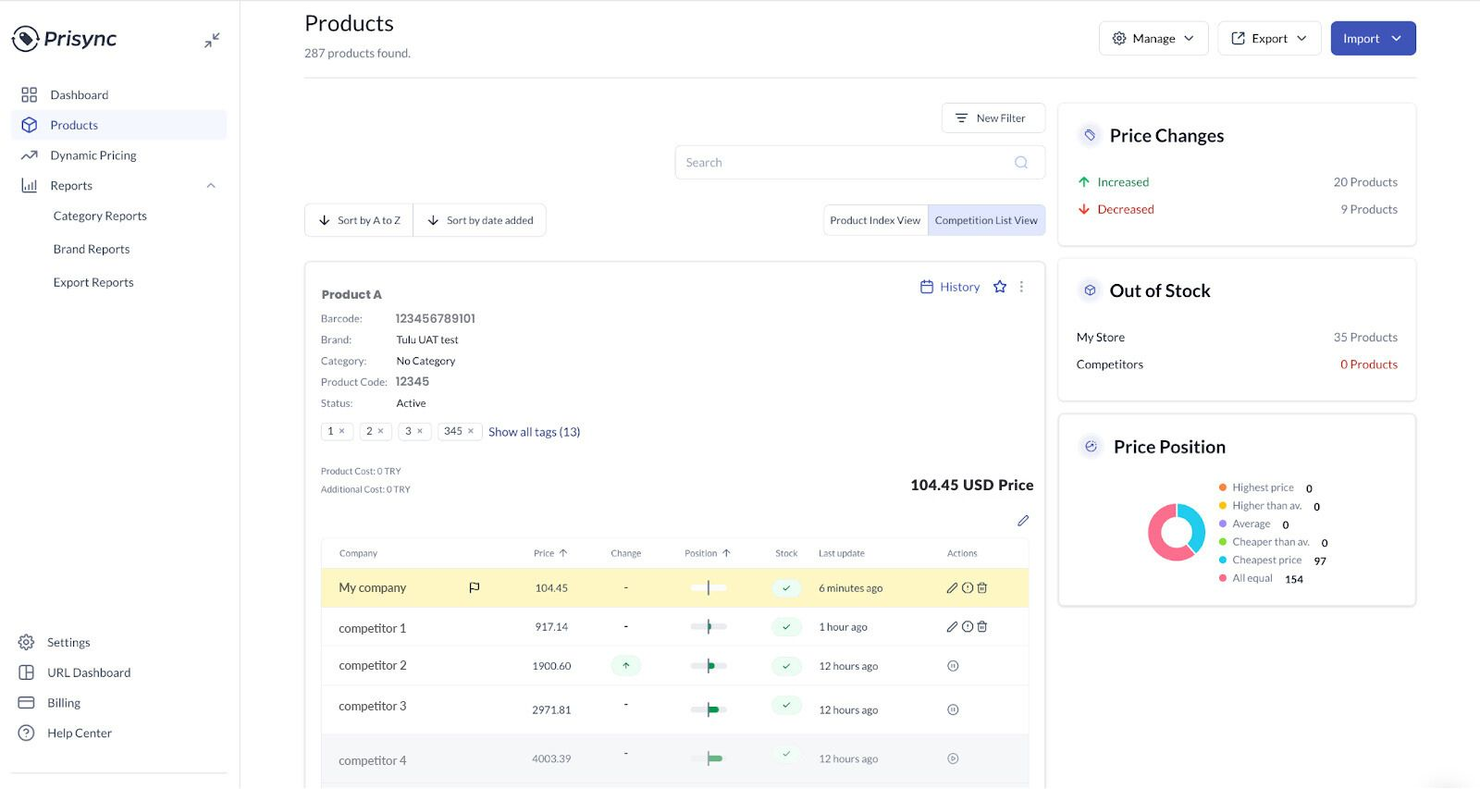Collapse the sidebar with the arrows icon

point(211,40)
